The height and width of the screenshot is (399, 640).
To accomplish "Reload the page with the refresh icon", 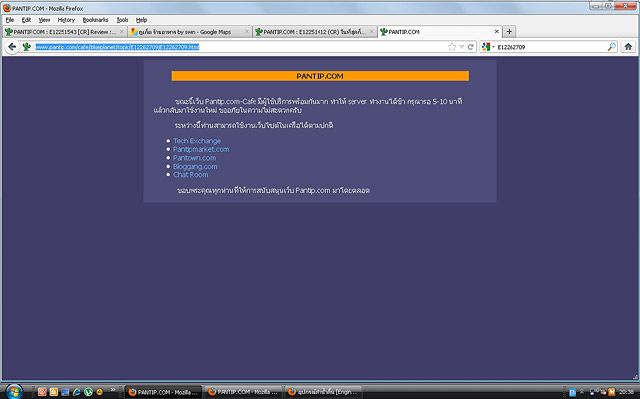I will click(x=471, y=47).
